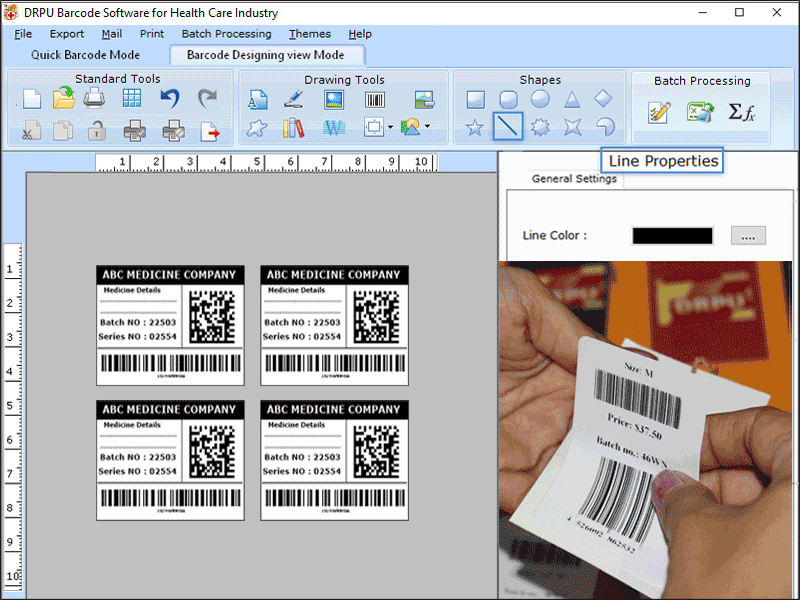Viewport: 800px width, 600px height.
Task: Undo the last action
Action: [x=169, y=98]
